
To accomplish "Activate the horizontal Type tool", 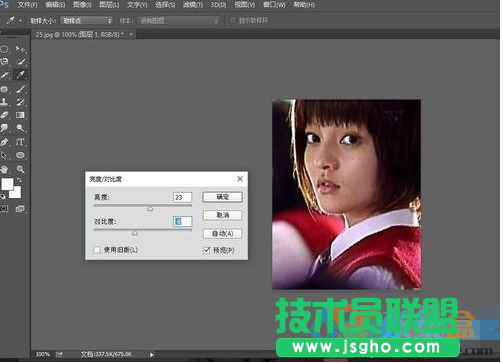I will (x=20, y=142).
